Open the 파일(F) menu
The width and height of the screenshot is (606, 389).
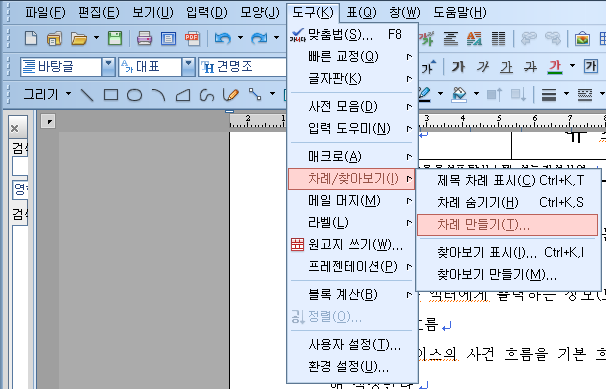[45, 12]
